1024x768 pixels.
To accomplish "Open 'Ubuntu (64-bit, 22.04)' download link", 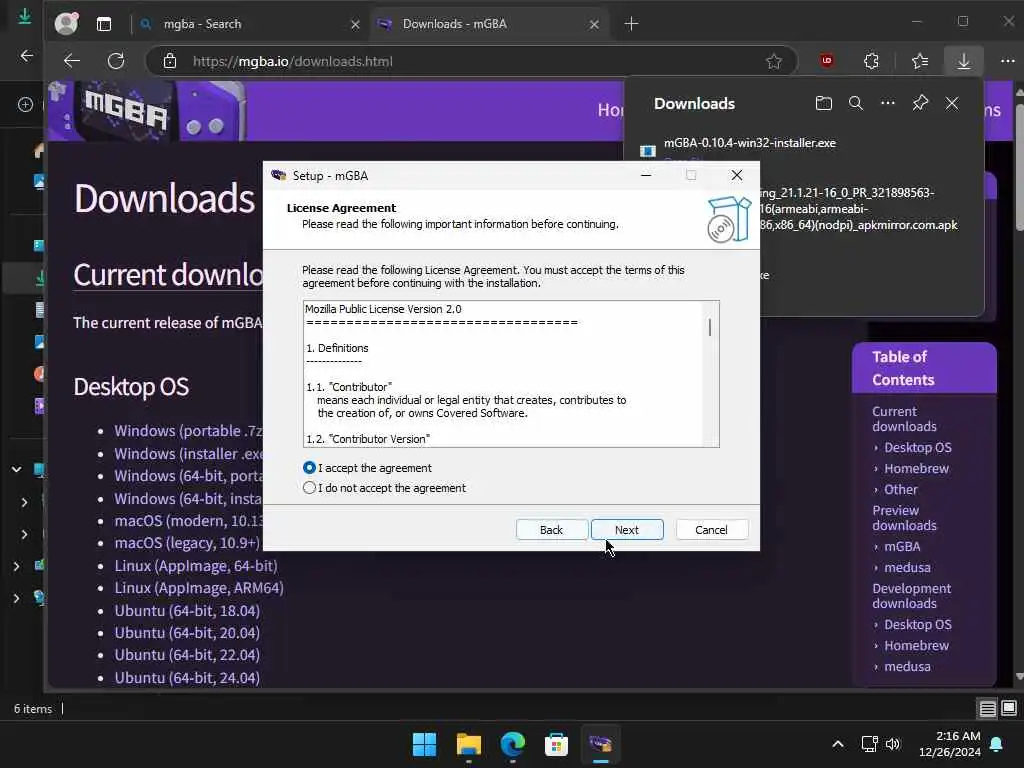I will [187, 655].
